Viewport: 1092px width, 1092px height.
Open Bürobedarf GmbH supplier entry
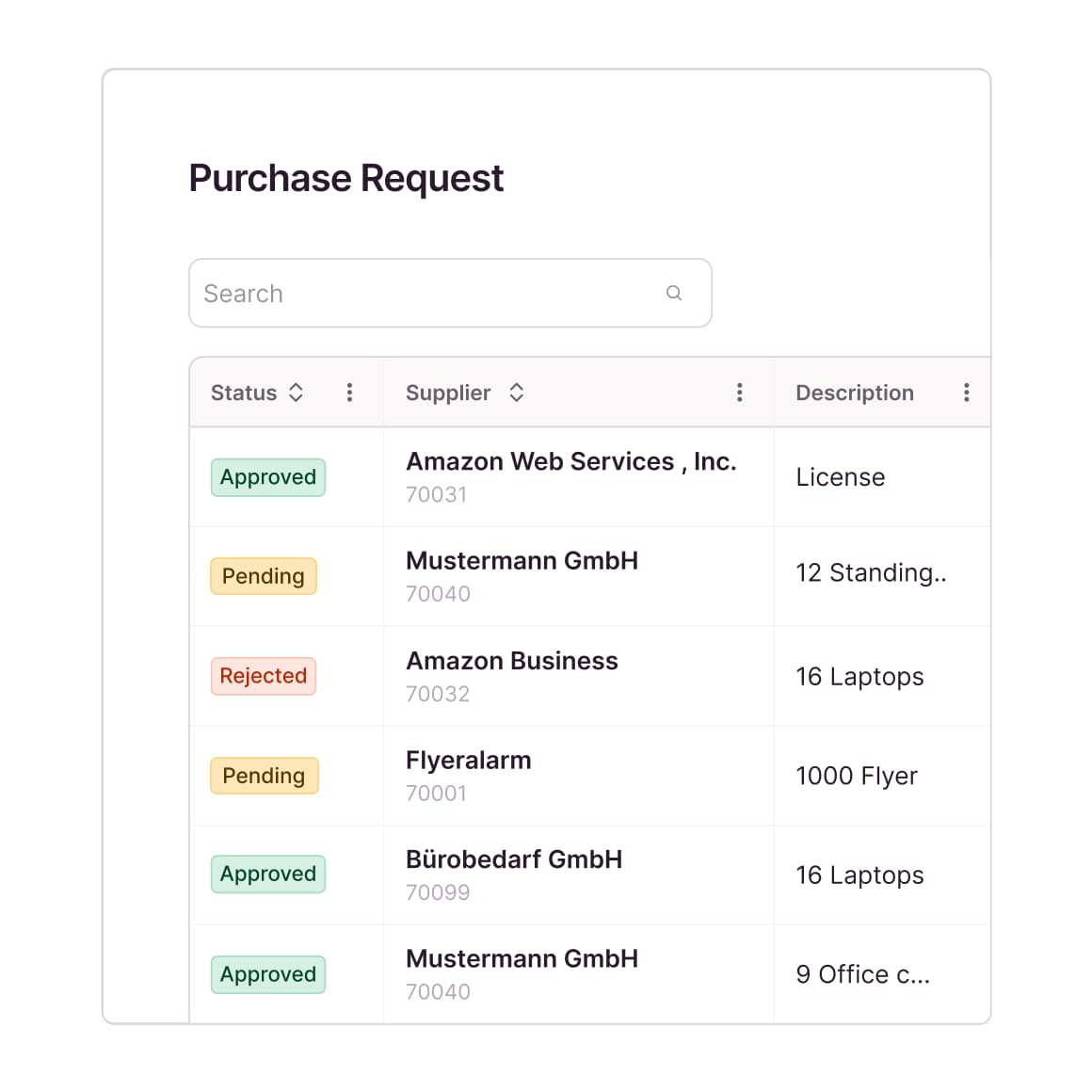pyautogui.click(x=513, y=859)
